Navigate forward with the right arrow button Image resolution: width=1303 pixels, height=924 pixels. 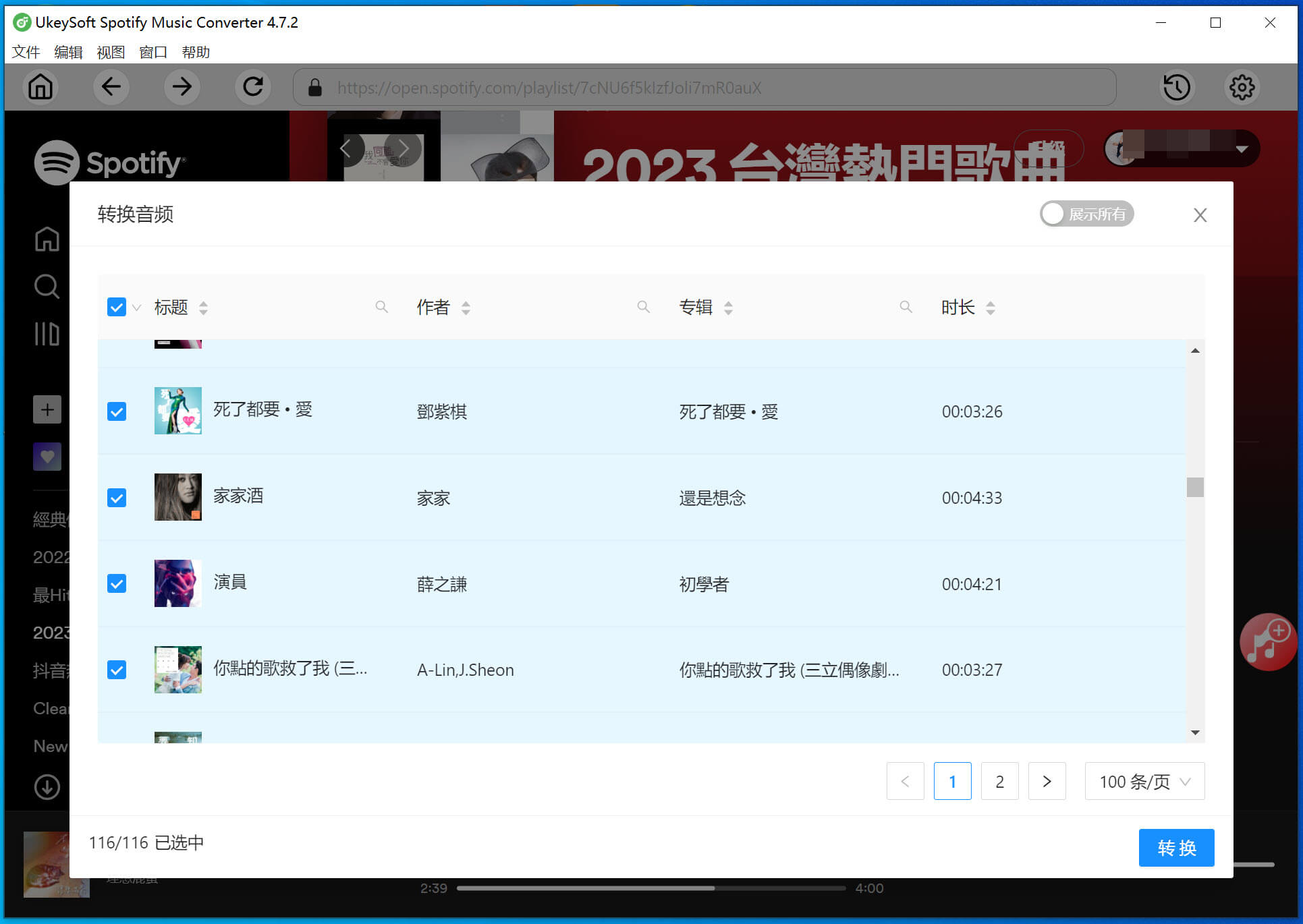[x=182, y=87]
